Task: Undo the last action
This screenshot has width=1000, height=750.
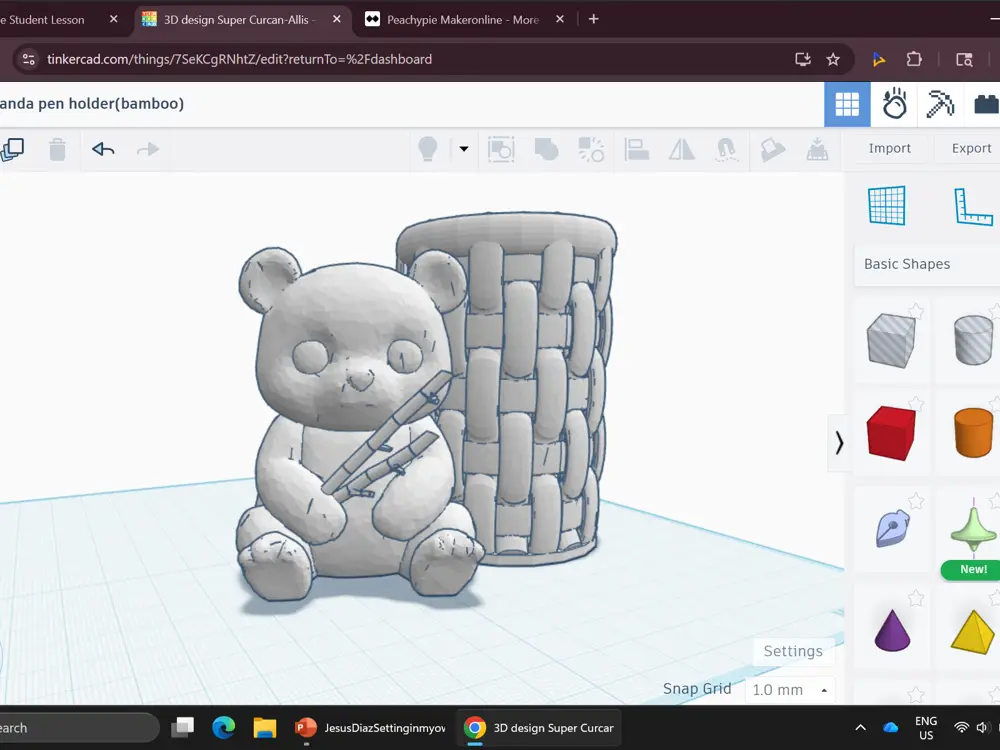Action: click(x=103, y=149)
